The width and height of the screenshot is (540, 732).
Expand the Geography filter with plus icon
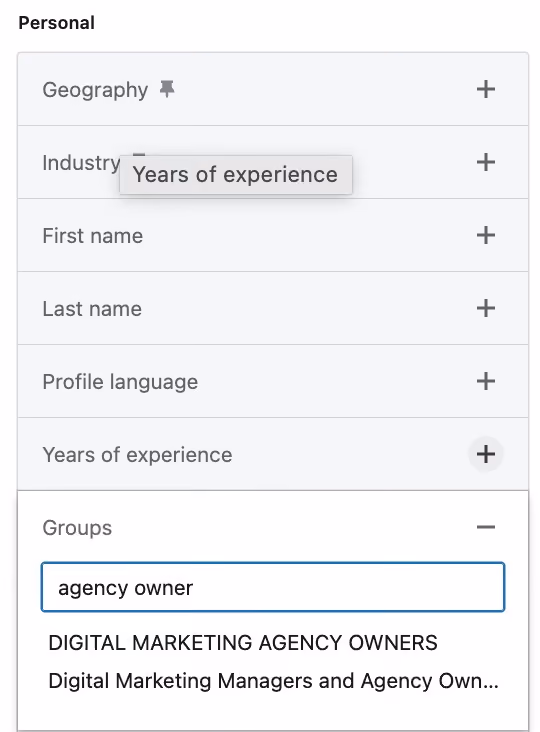[485, 89]
